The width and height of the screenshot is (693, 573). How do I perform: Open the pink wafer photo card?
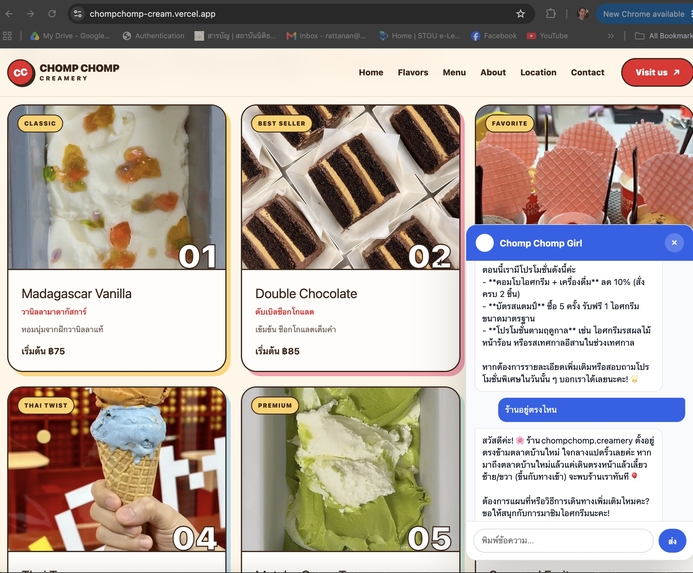coord(584,165)
